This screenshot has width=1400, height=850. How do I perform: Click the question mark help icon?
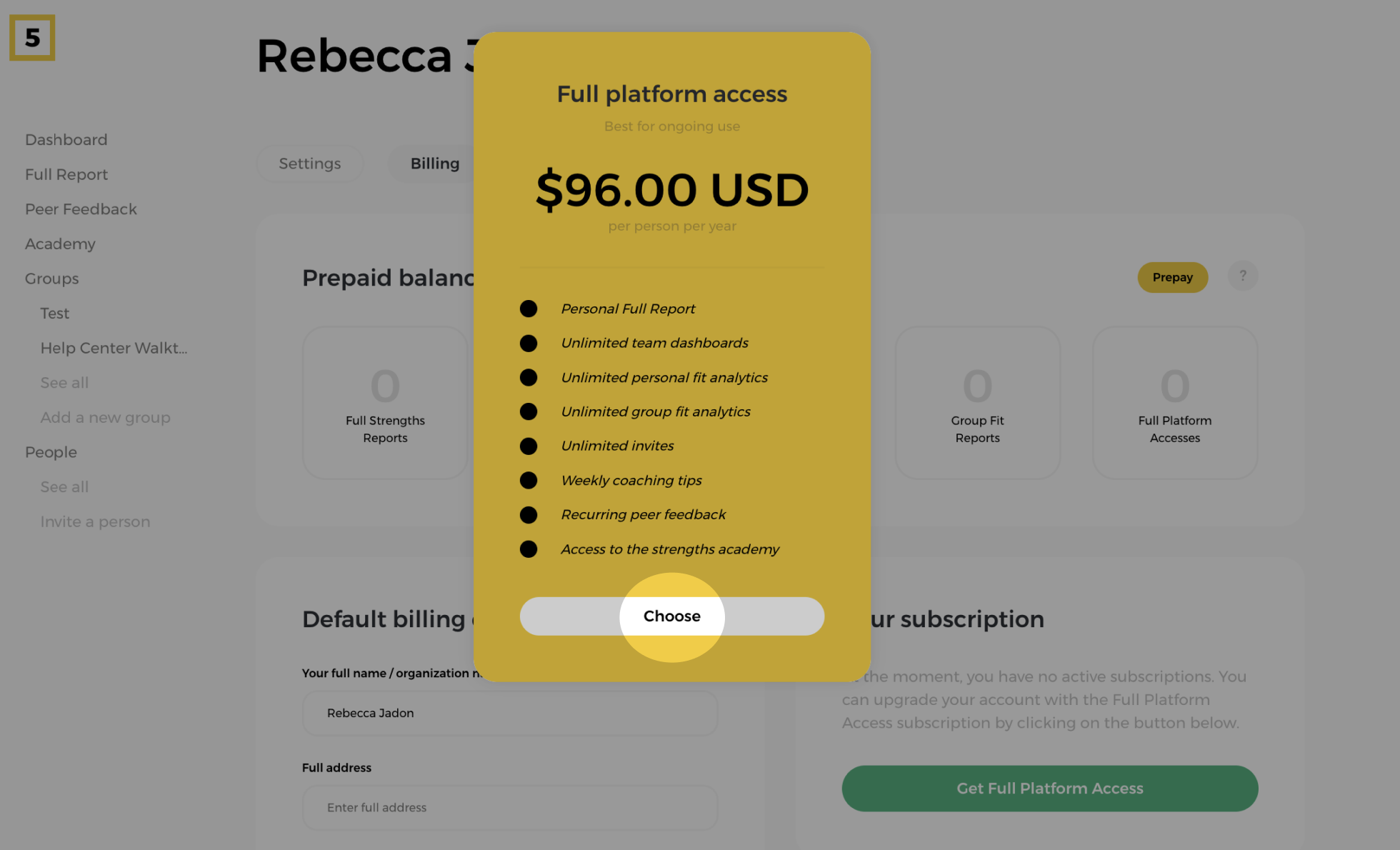(x=1243, y=276)
